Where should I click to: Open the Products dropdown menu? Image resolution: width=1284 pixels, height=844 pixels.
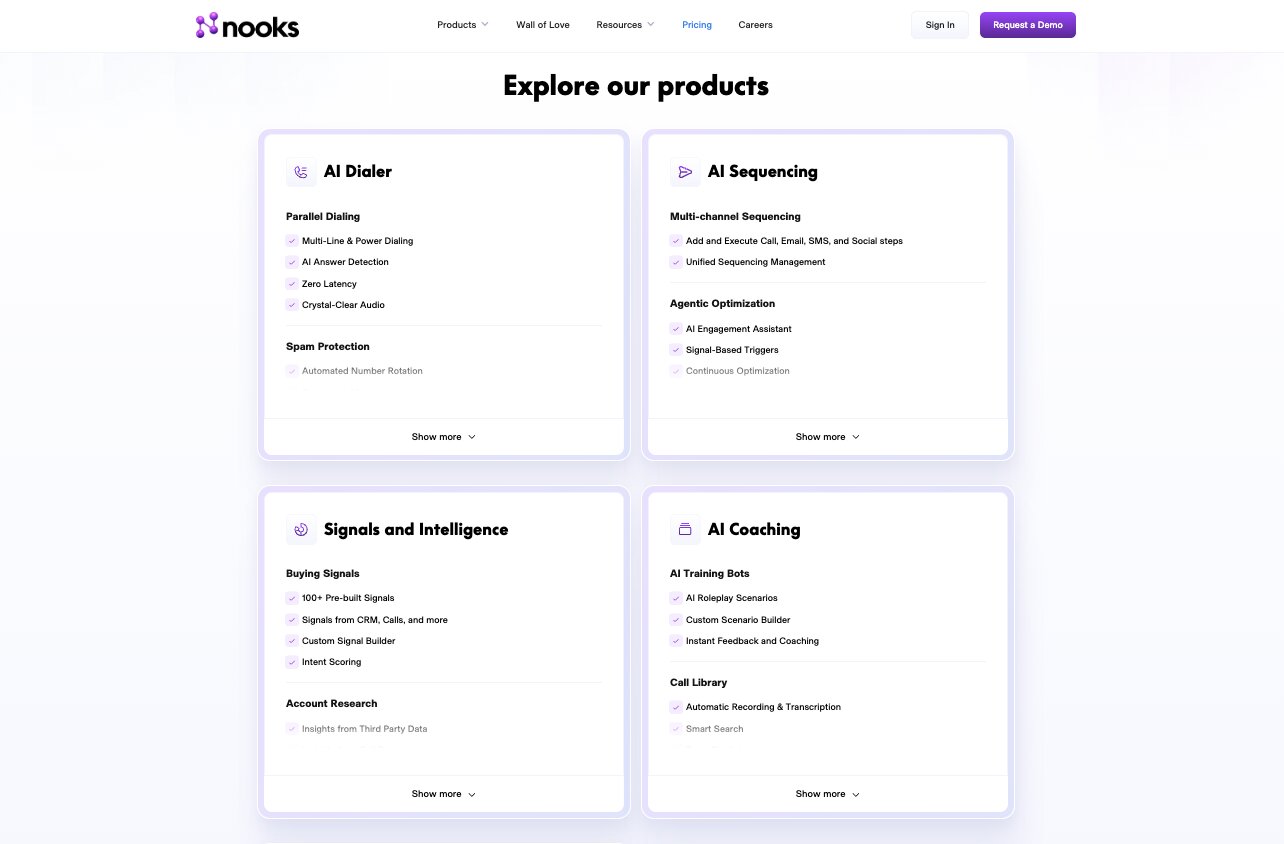coord(462,24)
